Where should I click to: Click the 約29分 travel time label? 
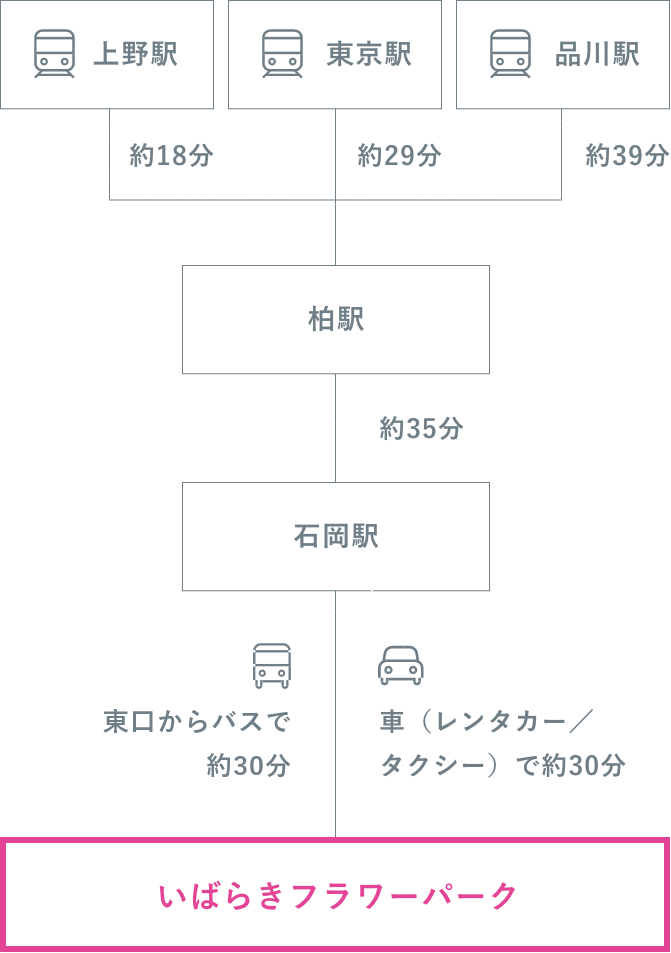tap(399, 156)
